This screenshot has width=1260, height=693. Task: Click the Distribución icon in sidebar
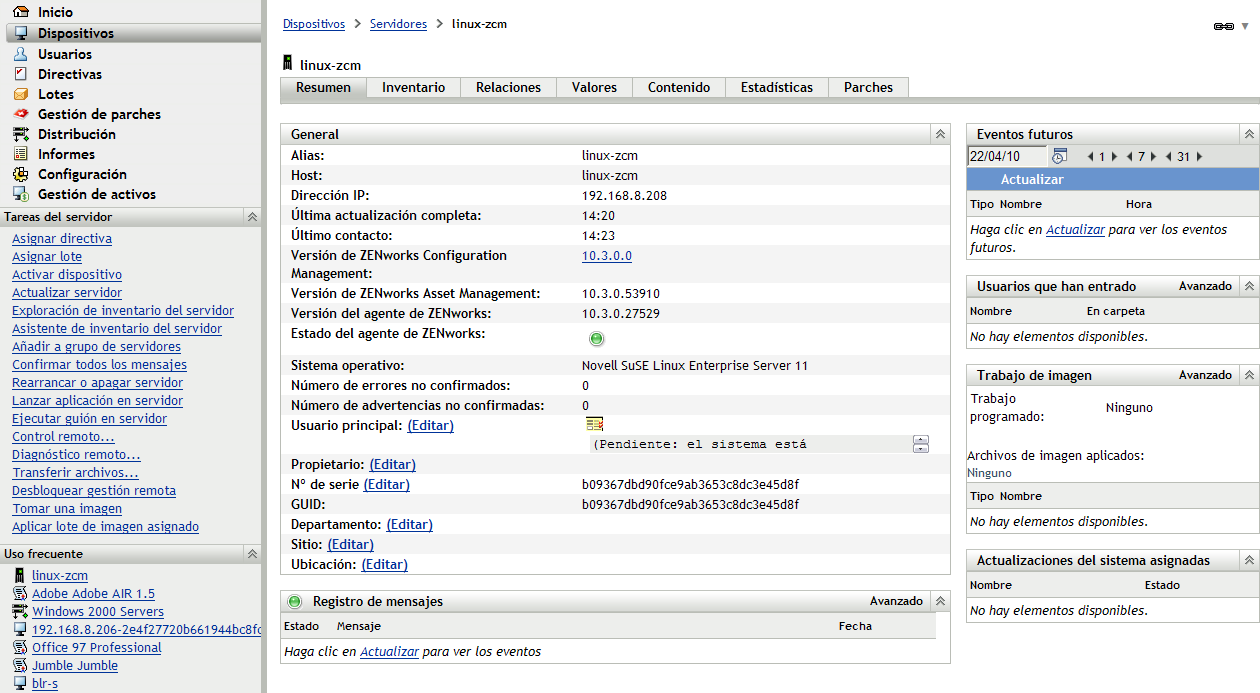[20, 134]
